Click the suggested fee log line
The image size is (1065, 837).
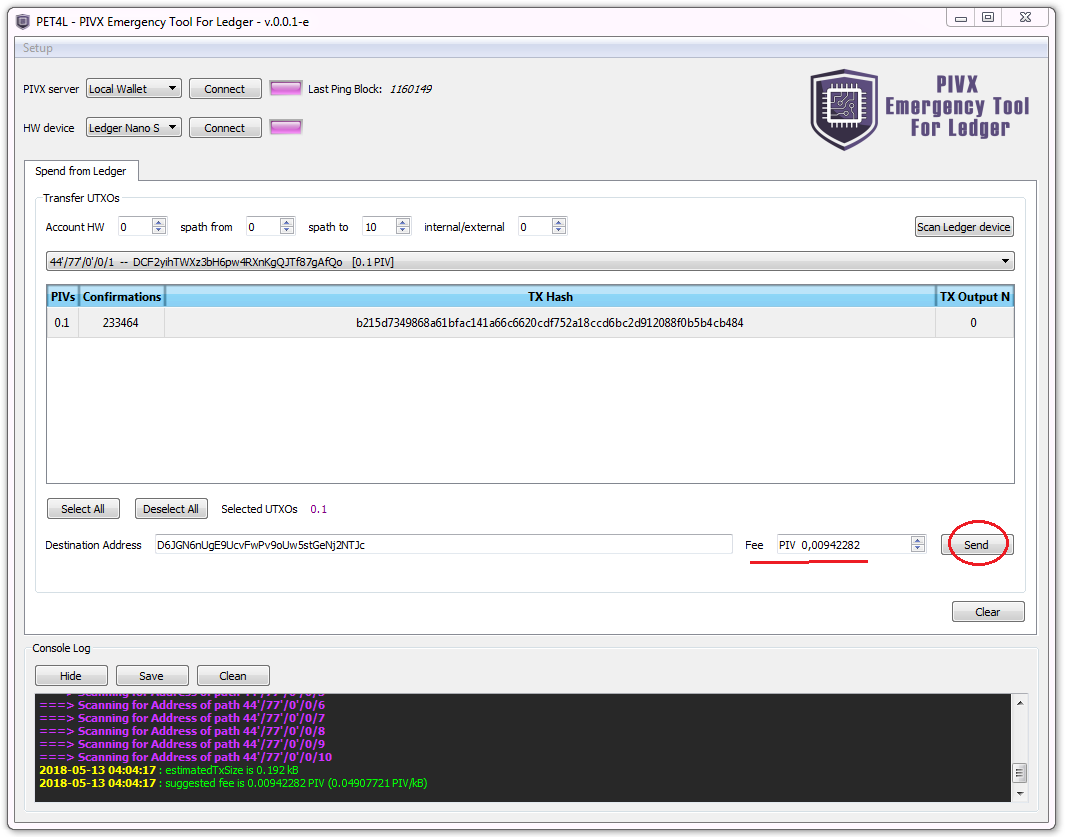point(233,783)
